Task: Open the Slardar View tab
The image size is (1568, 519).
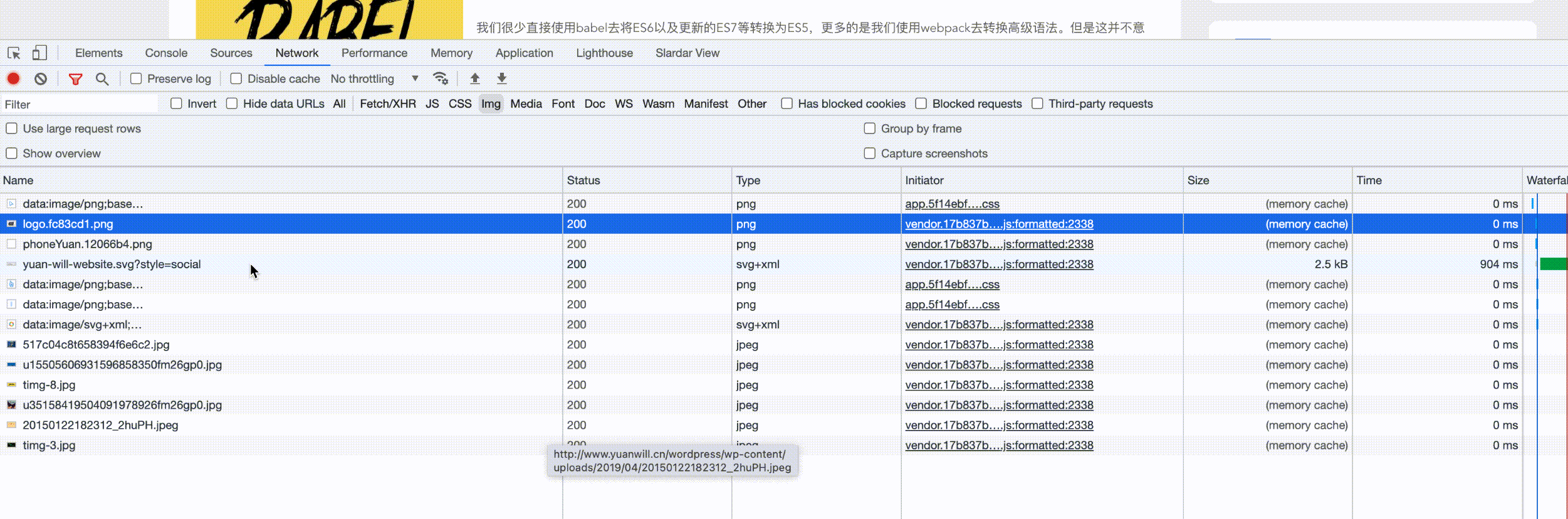Action: pos(687,53)
